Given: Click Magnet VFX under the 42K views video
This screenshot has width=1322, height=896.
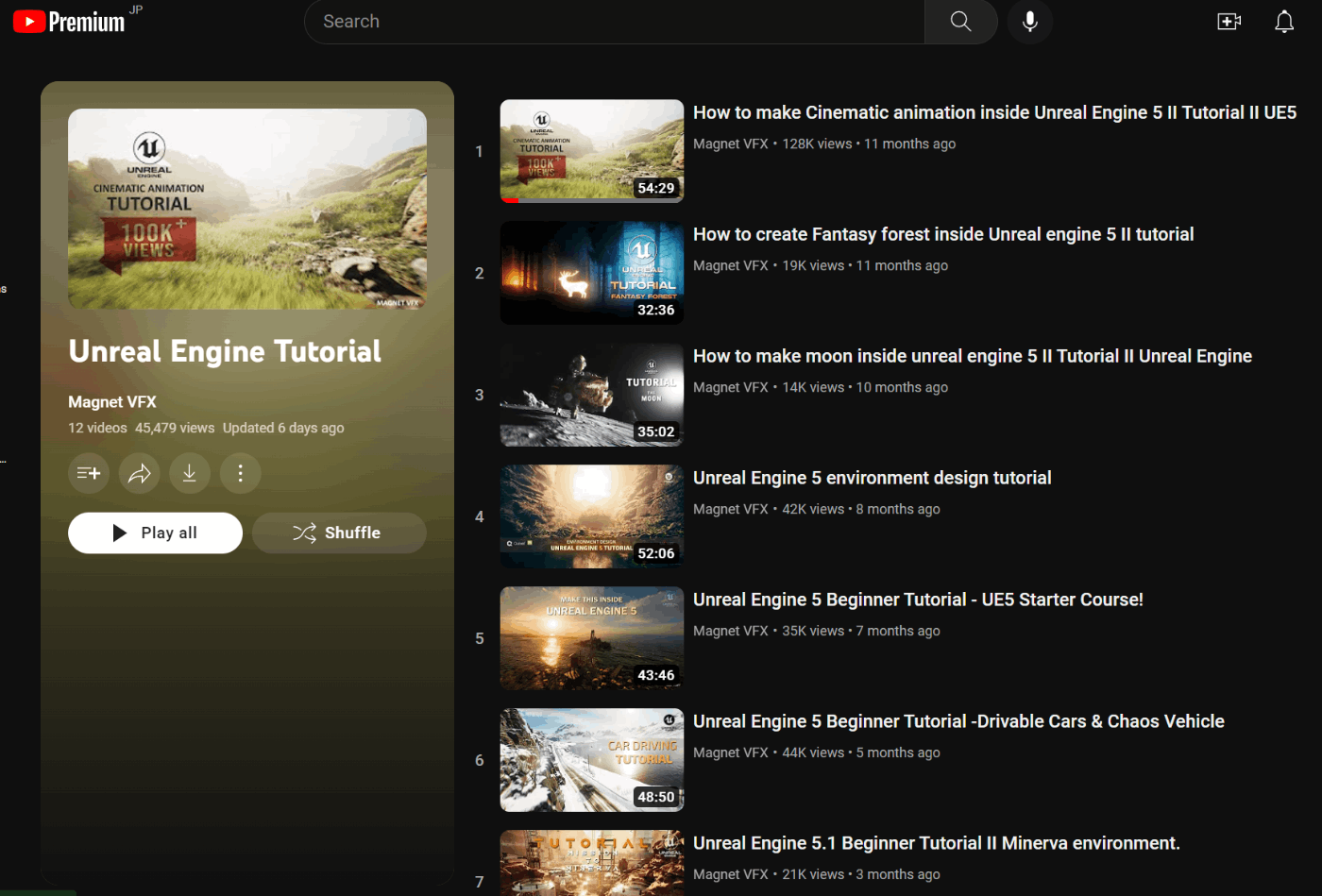Looking at the screenshot, I should click(x=731, y=509).
